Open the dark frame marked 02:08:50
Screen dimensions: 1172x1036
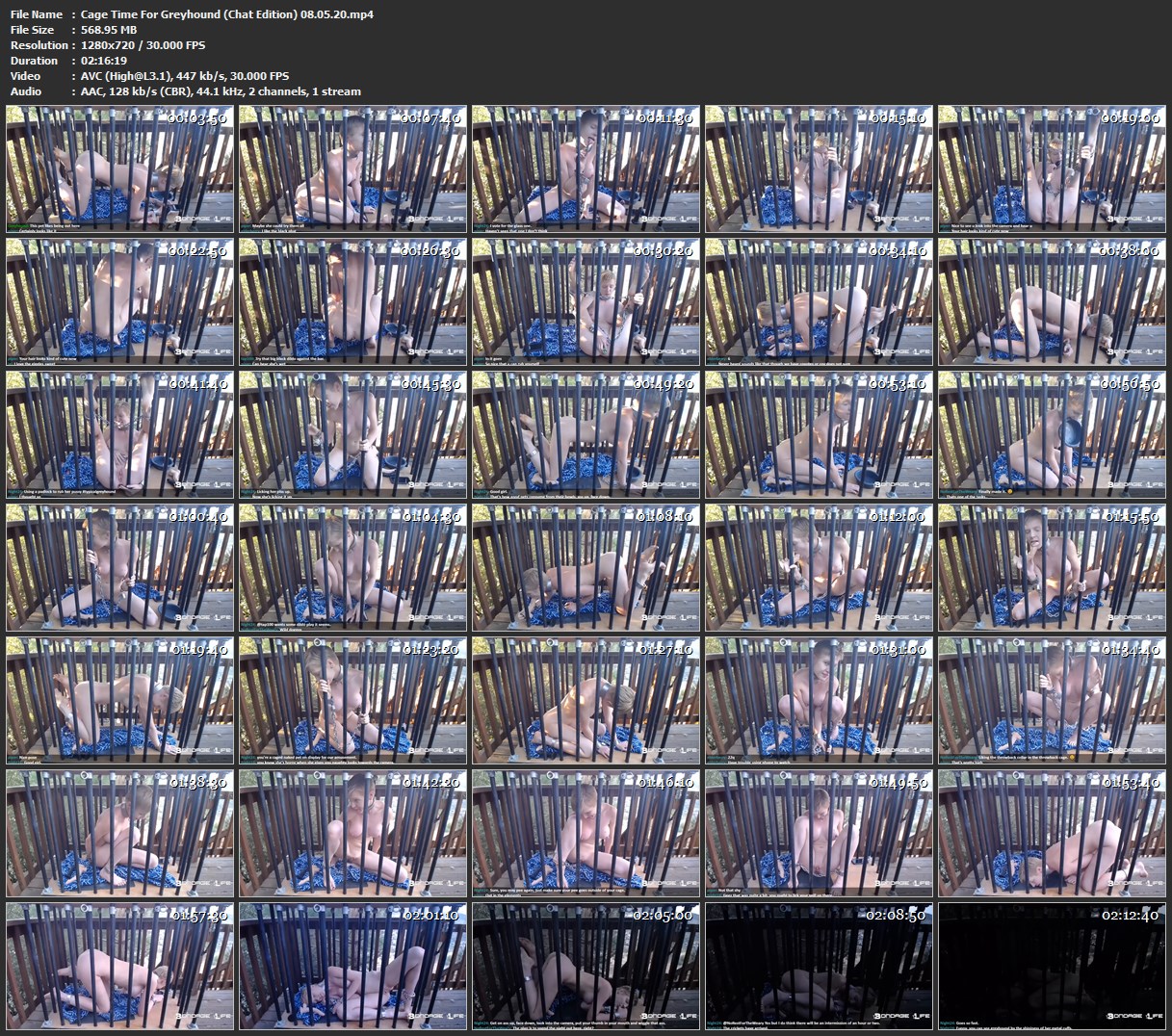tap(819, 966)
